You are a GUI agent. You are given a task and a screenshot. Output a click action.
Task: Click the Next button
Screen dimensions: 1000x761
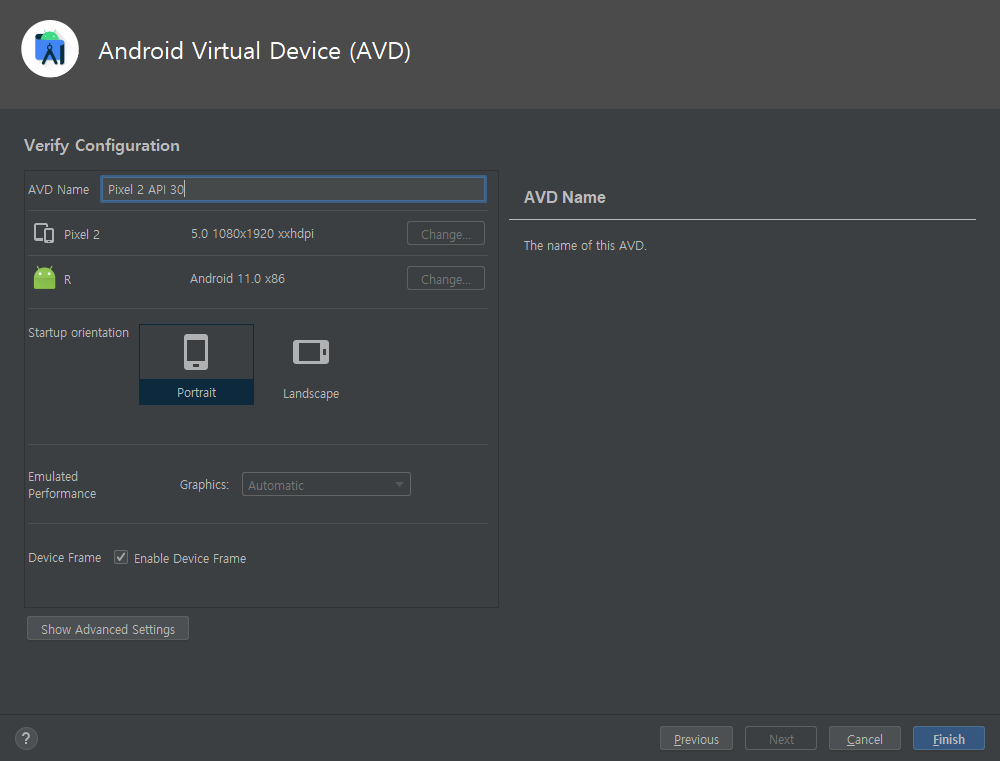tap(781, 738)
